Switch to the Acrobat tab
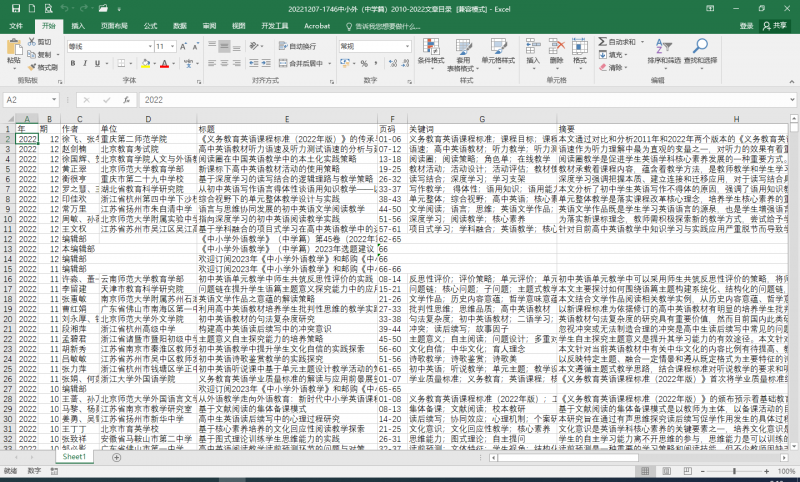The image size is (800, 482). point(317,26)
